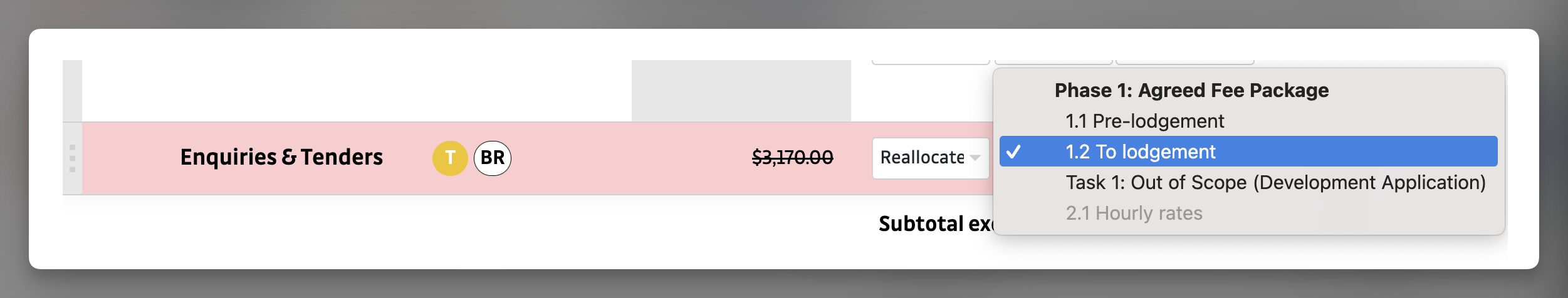Click the yellow T badge
1568x298 pixels.
coord(450,158)
